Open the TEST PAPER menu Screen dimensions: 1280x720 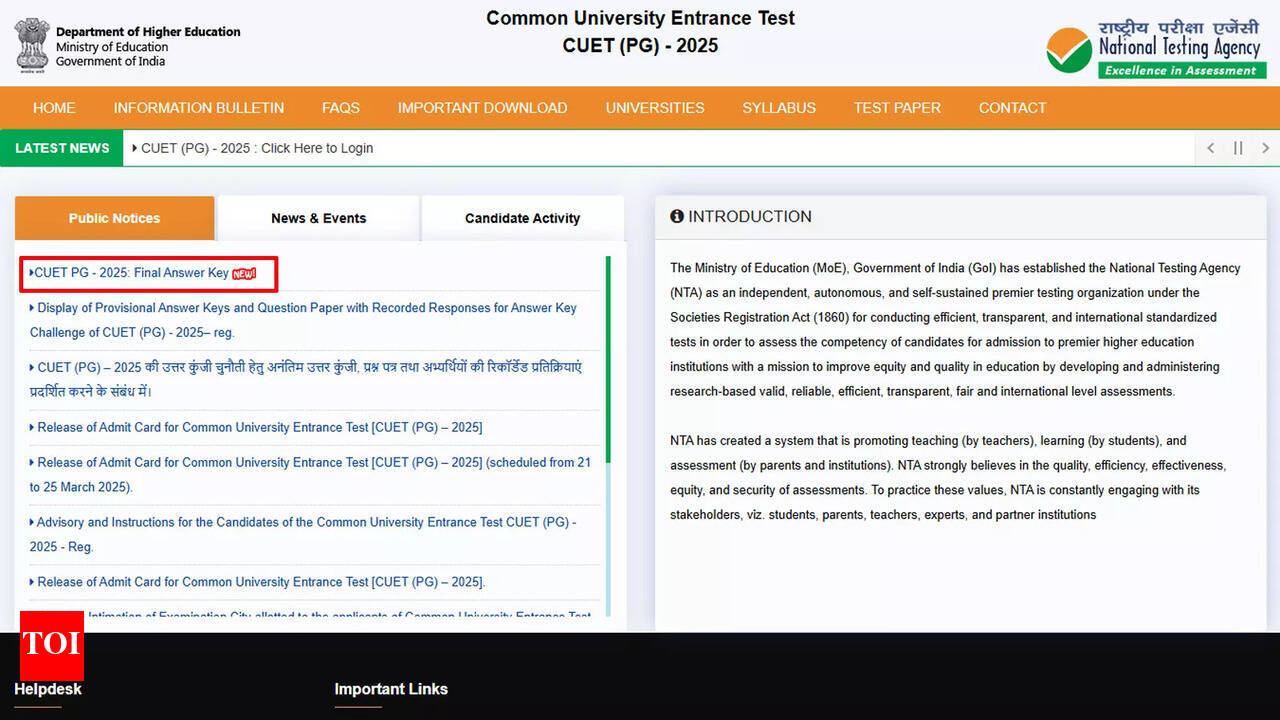(897, 108)
